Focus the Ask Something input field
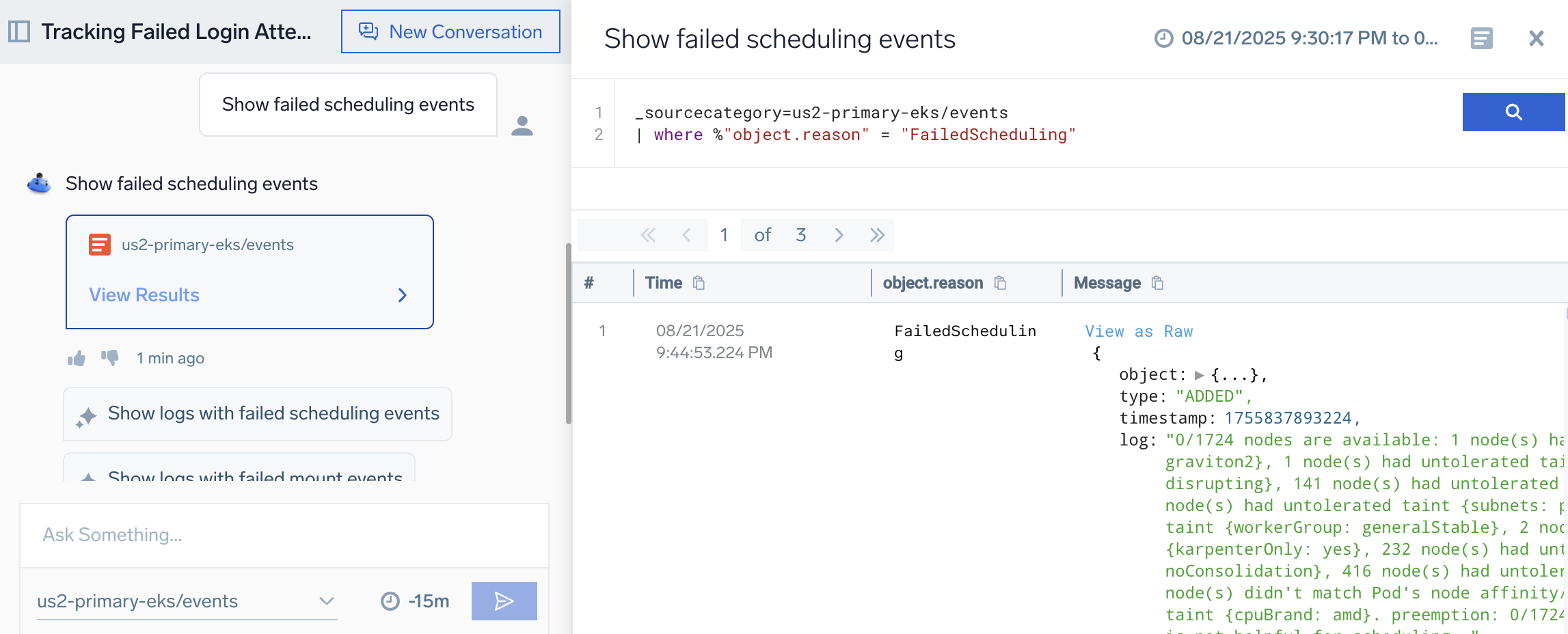 point(284,535)
